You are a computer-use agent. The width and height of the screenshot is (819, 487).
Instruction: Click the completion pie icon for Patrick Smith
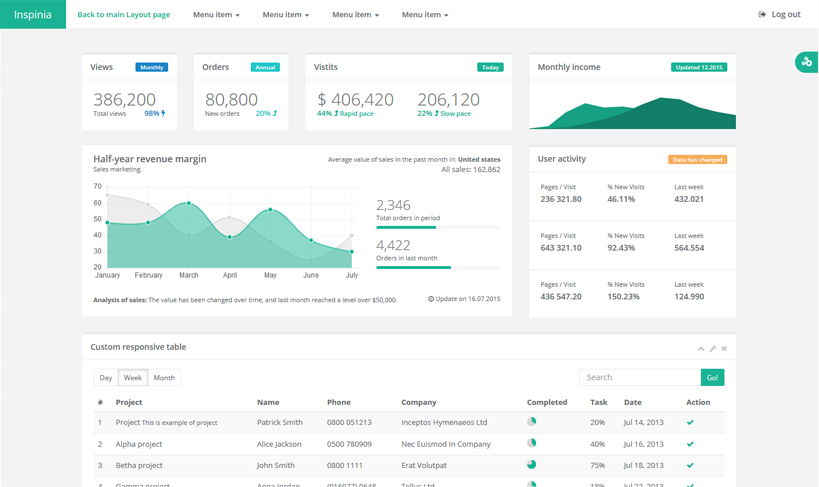[x=532, y=422]
